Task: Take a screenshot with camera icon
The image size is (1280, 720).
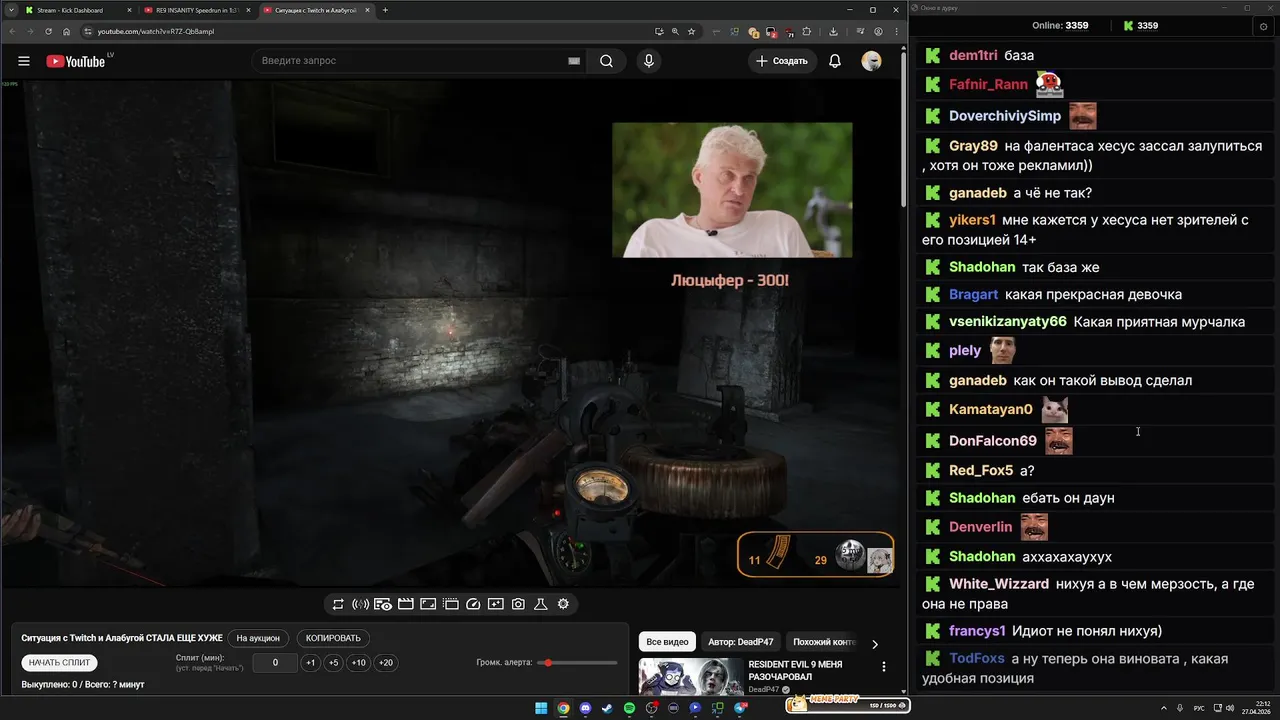Action: point(518,604)
